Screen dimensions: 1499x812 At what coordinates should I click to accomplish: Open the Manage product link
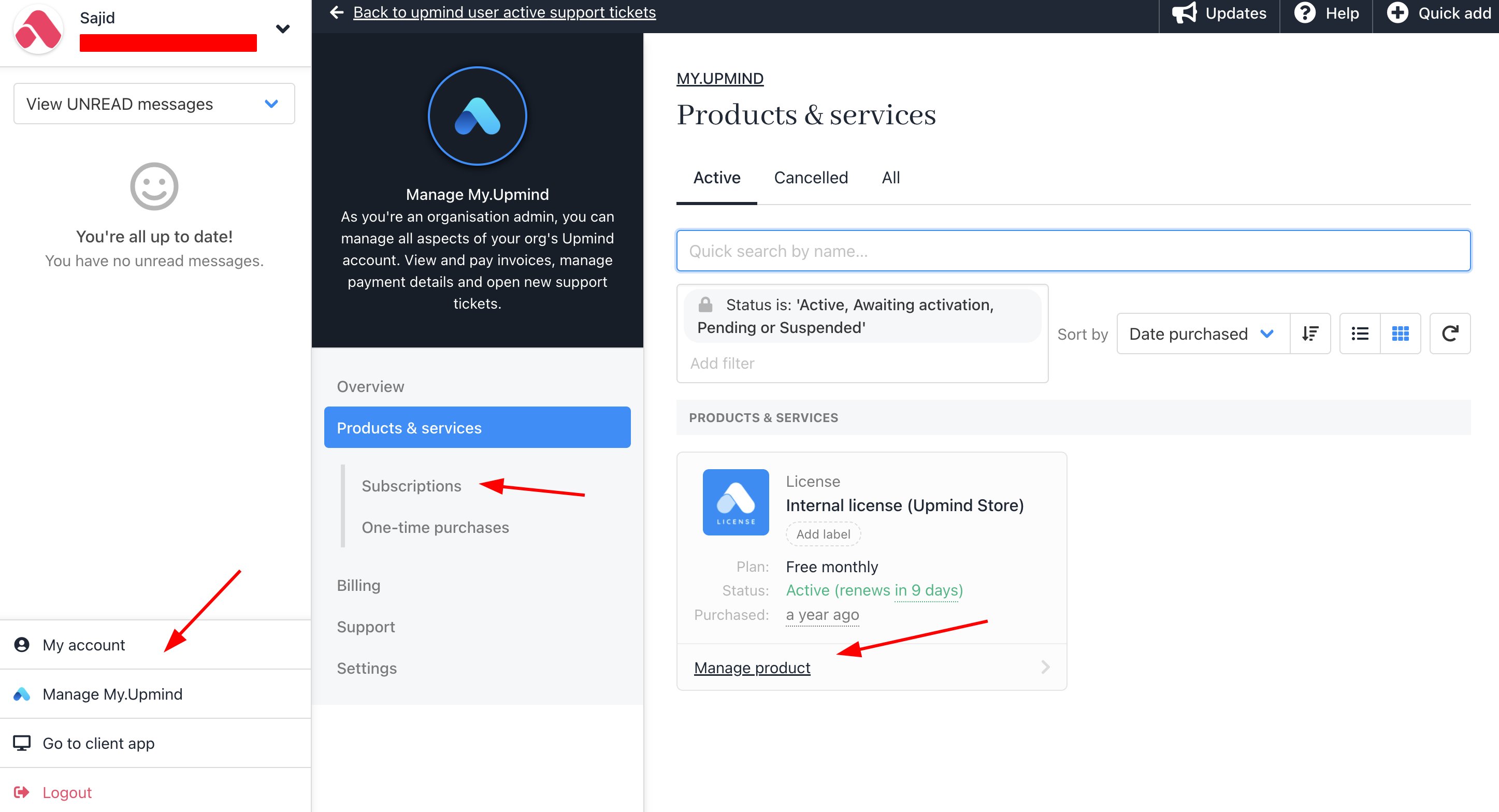(x=752, y=668)
